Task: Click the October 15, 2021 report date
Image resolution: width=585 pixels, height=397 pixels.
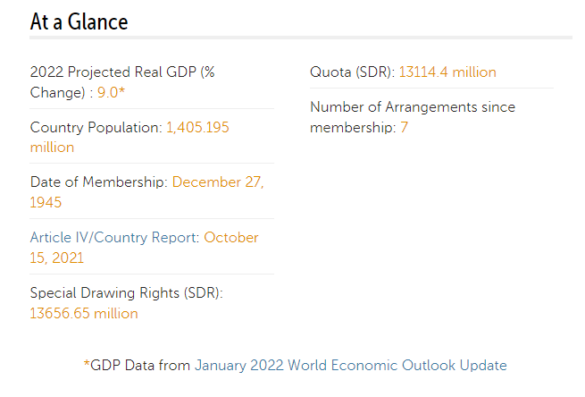Action: 144,248
